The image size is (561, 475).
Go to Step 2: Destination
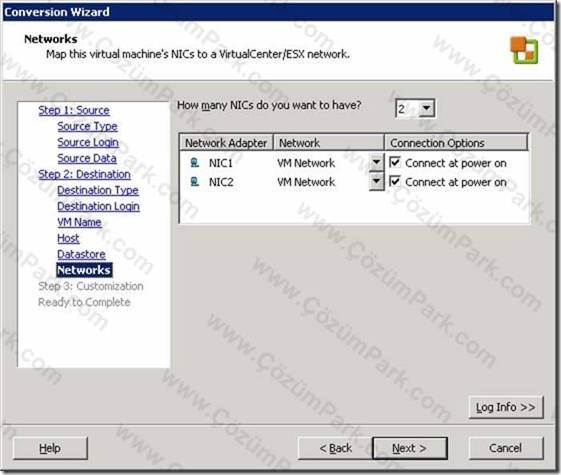click(84, 174)
